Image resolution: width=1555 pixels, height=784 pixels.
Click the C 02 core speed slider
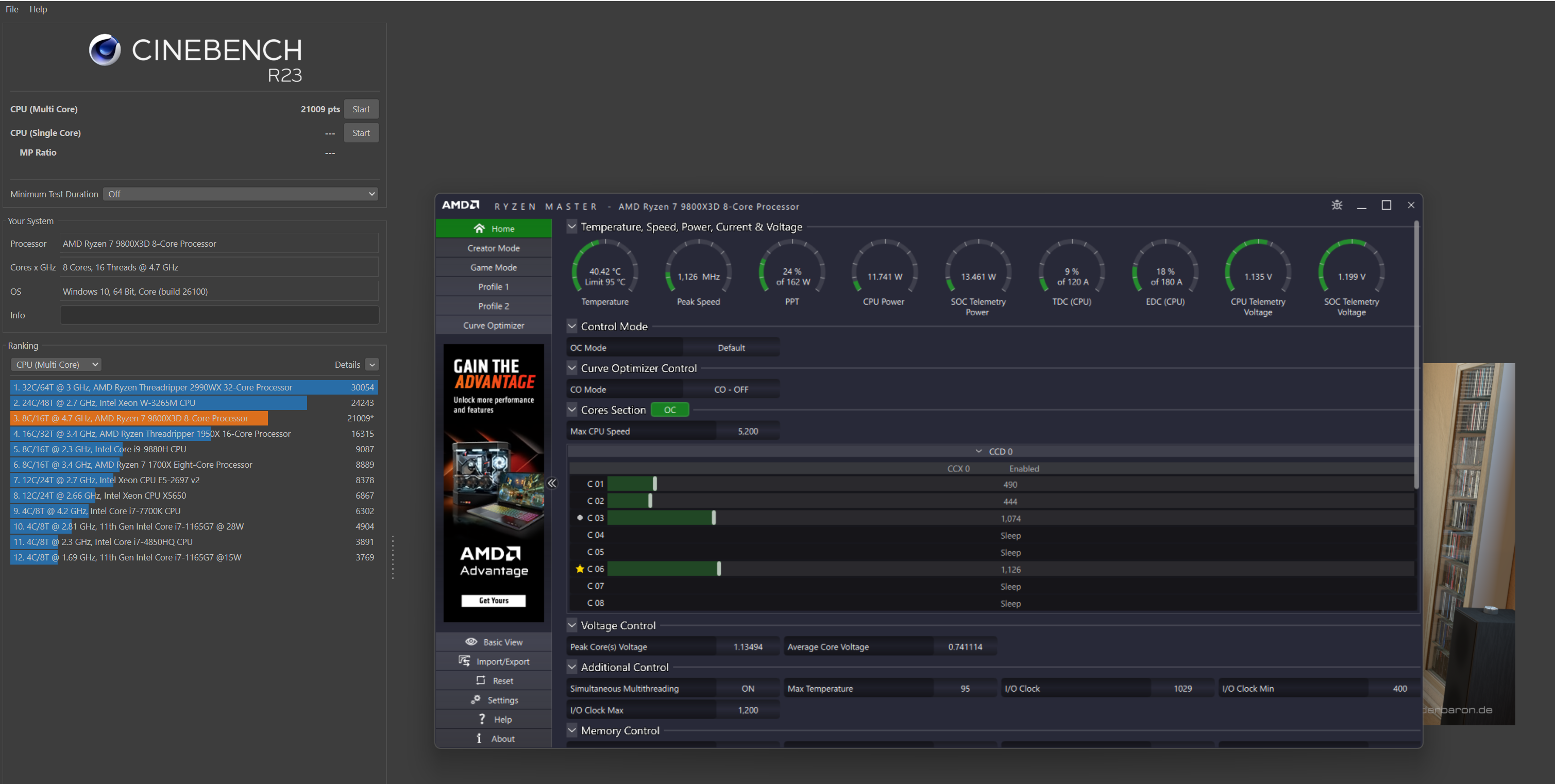click(650, 500)
